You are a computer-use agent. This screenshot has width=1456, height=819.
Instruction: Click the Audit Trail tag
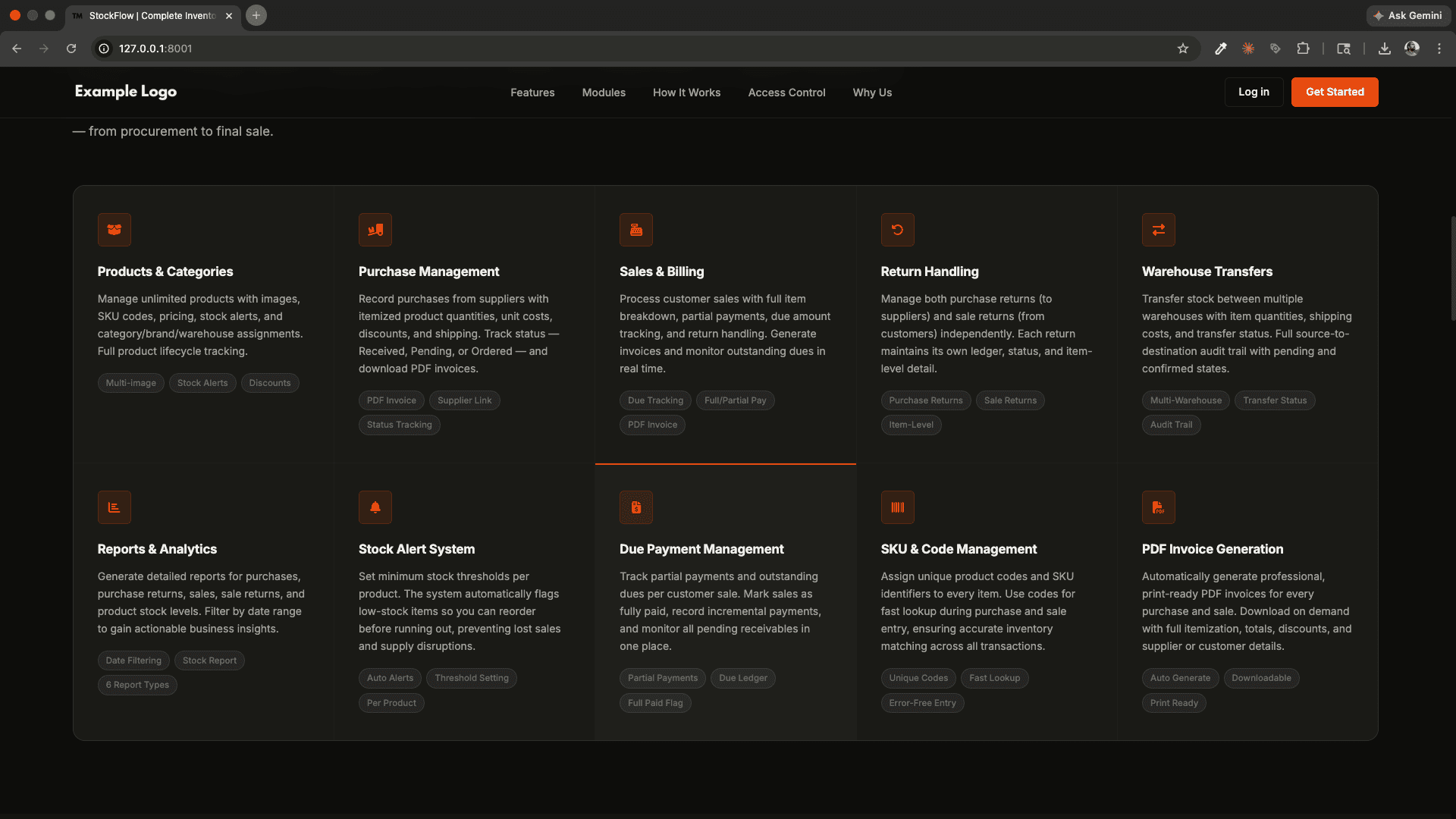click(1171, 425)
